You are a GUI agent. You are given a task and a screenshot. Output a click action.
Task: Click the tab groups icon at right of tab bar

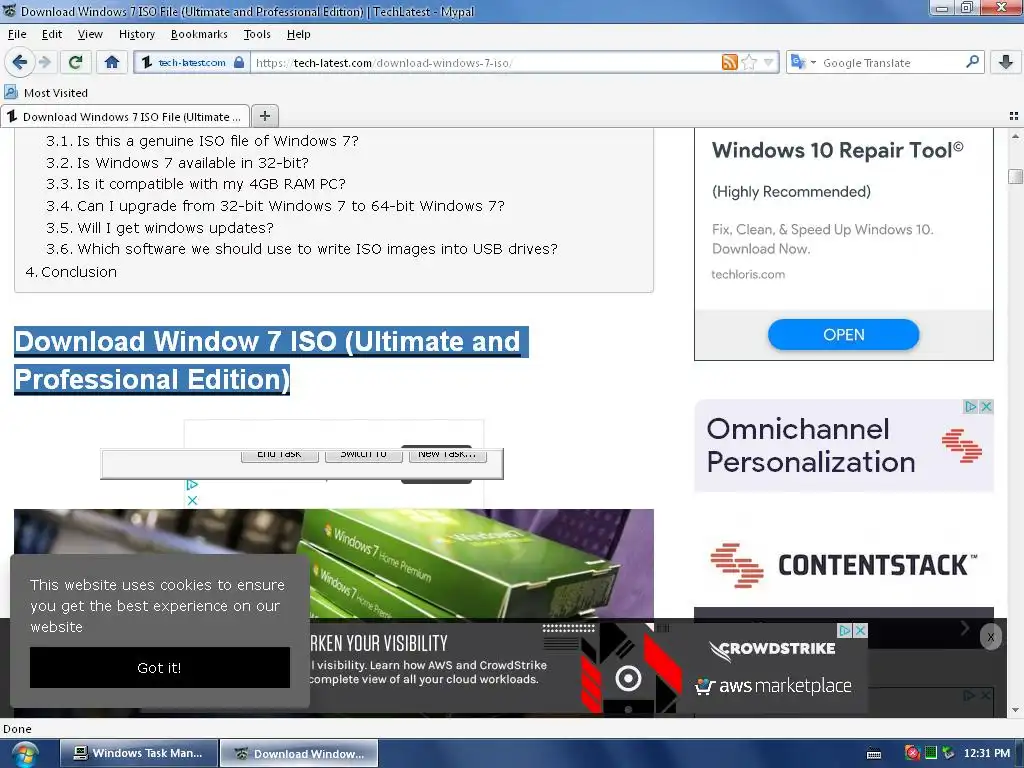pos(1014,116)
